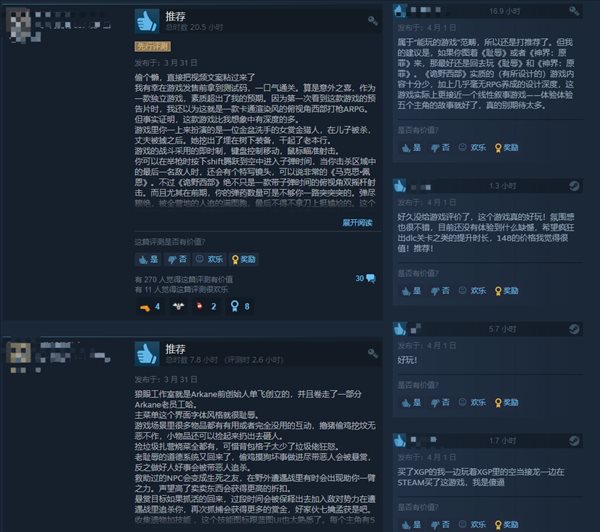This screenshot has width=600, height=532.
Task: Vote 否 on the 1.3 小时 review
Action: pos(440,291)
